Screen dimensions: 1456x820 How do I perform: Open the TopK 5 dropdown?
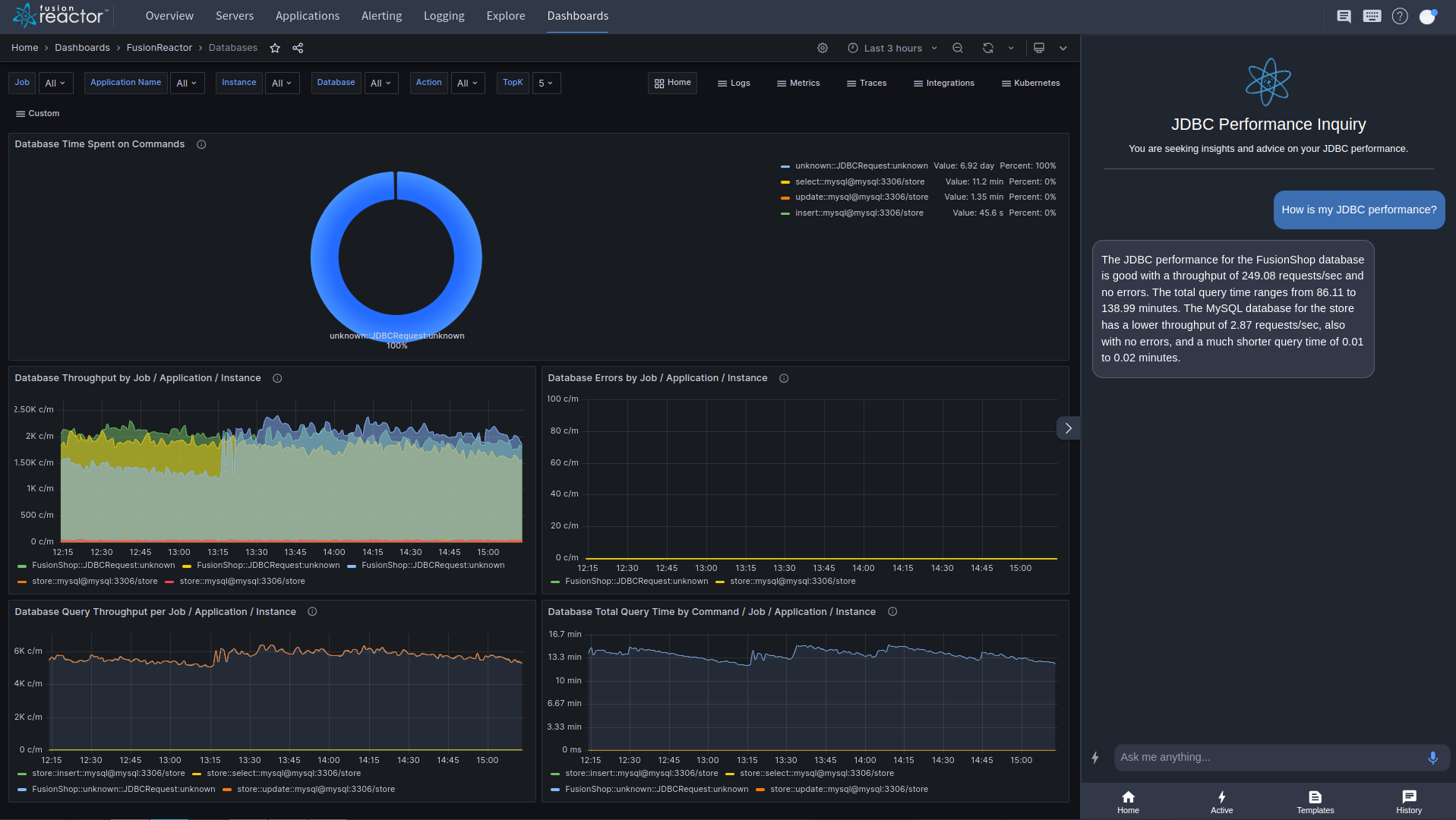click(546, 84)
